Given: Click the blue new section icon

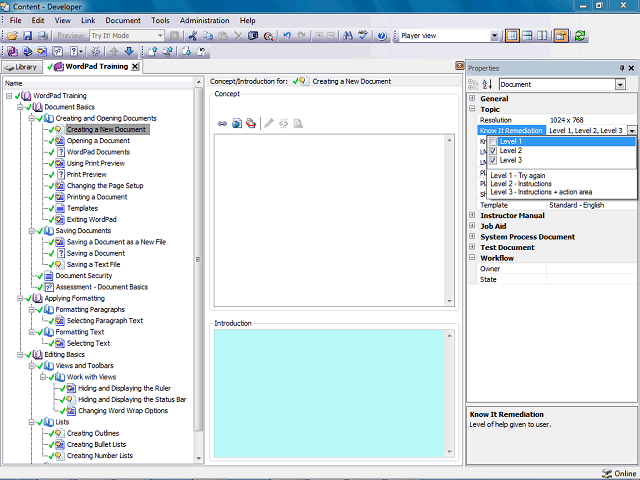Looking at the screenshot, I should [27, 51].
